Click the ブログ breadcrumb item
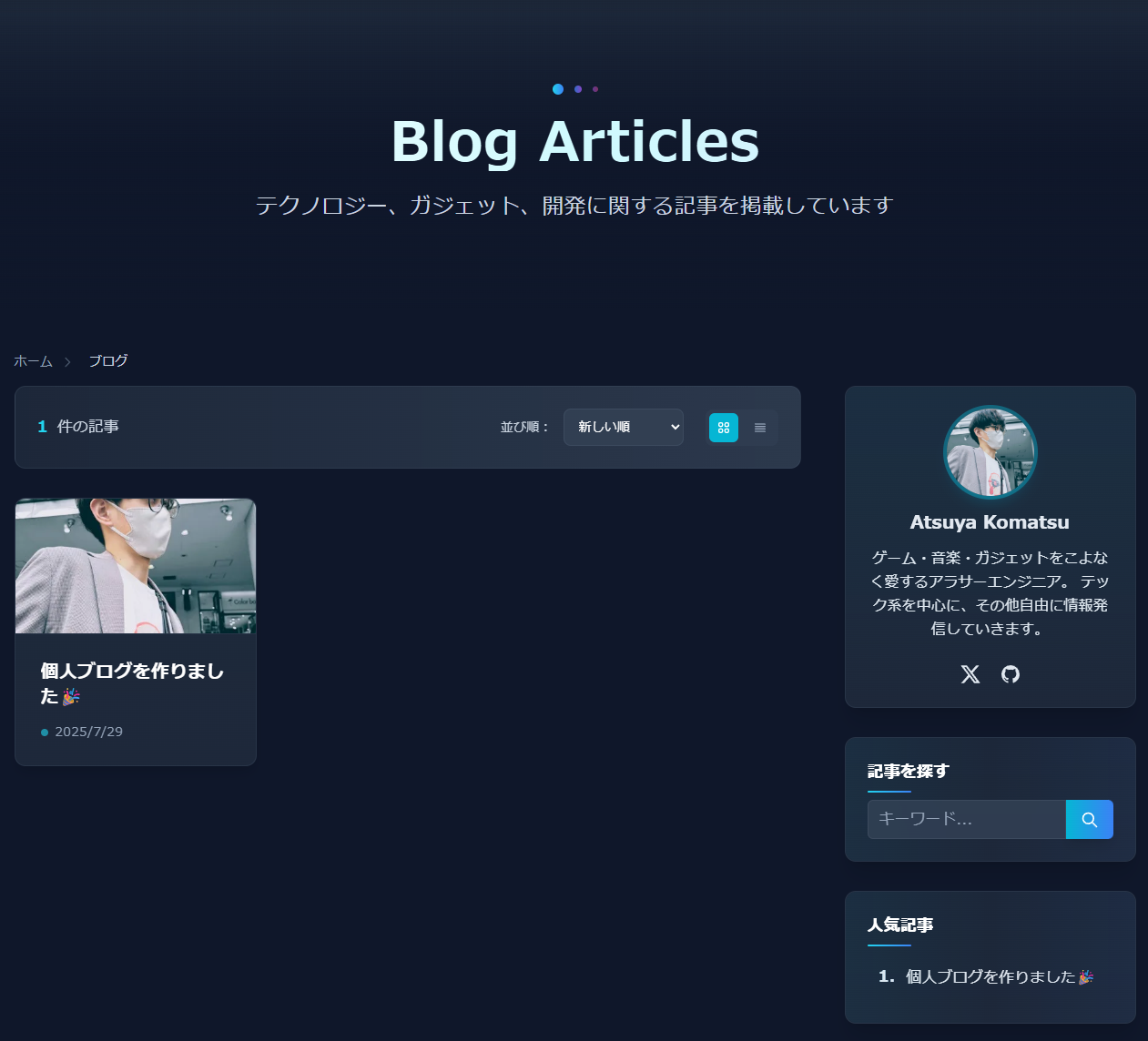 click(108, 361)
